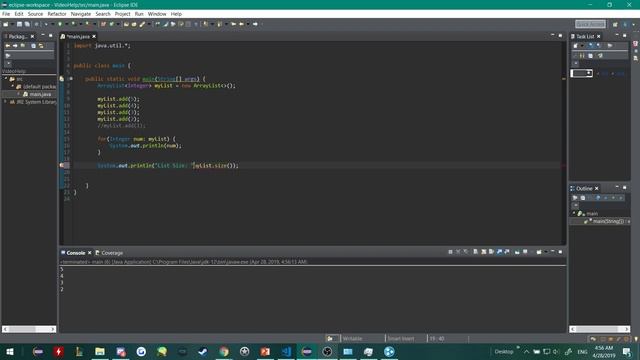Collapse main class in Outline
Screen dimensions: 640x360
[573, 213]
